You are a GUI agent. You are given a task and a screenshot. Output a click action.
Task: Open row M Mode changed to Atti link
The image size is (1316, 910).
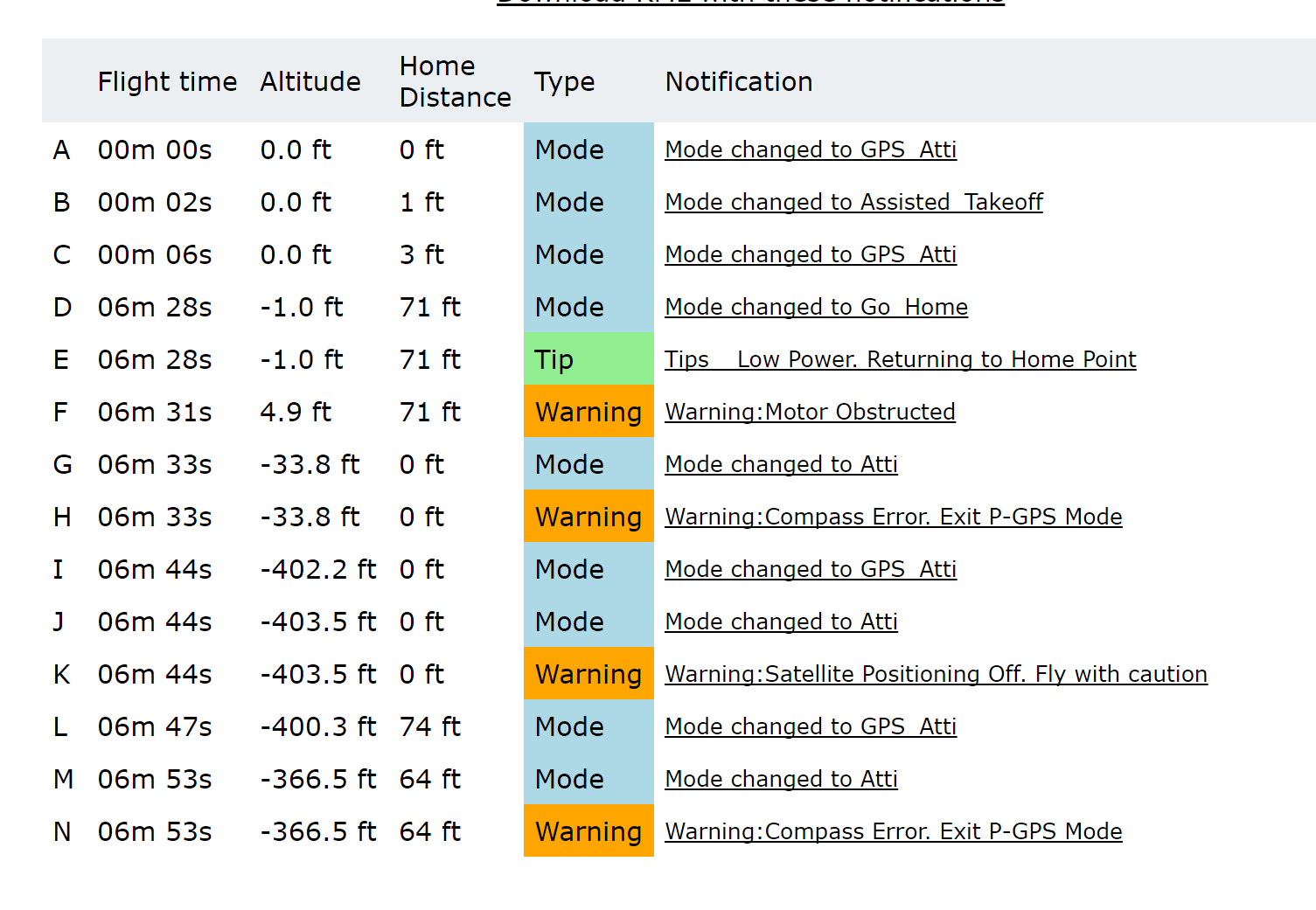point(781,779)
